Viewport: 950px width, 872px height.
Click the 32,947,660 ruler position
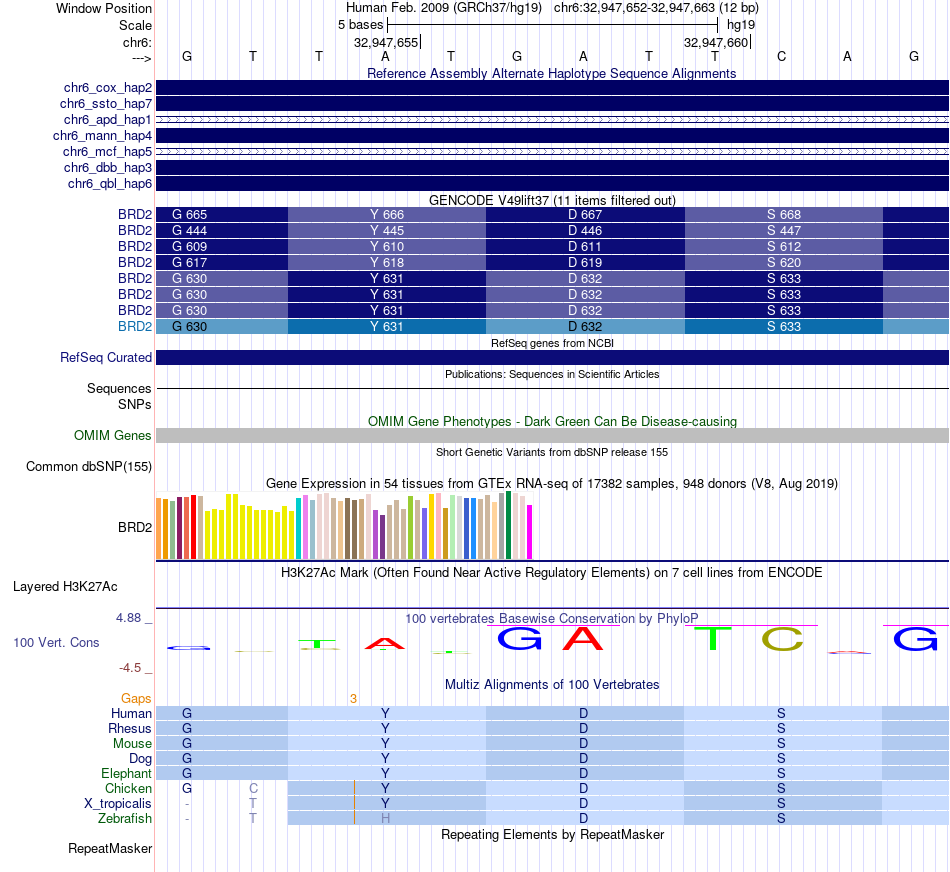[717, 42]
